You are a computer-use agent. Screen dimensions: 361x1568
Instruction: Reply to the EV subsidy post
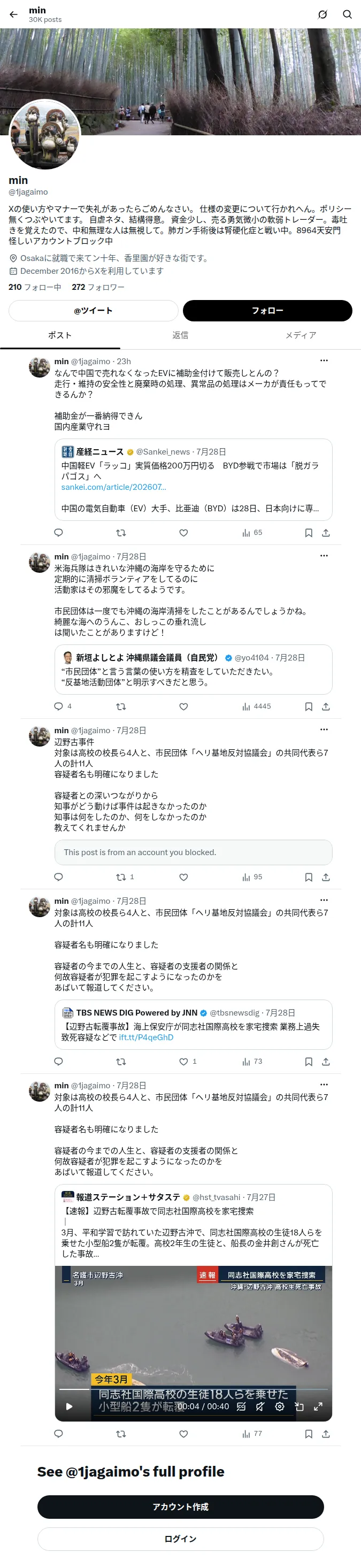(58, 533)
